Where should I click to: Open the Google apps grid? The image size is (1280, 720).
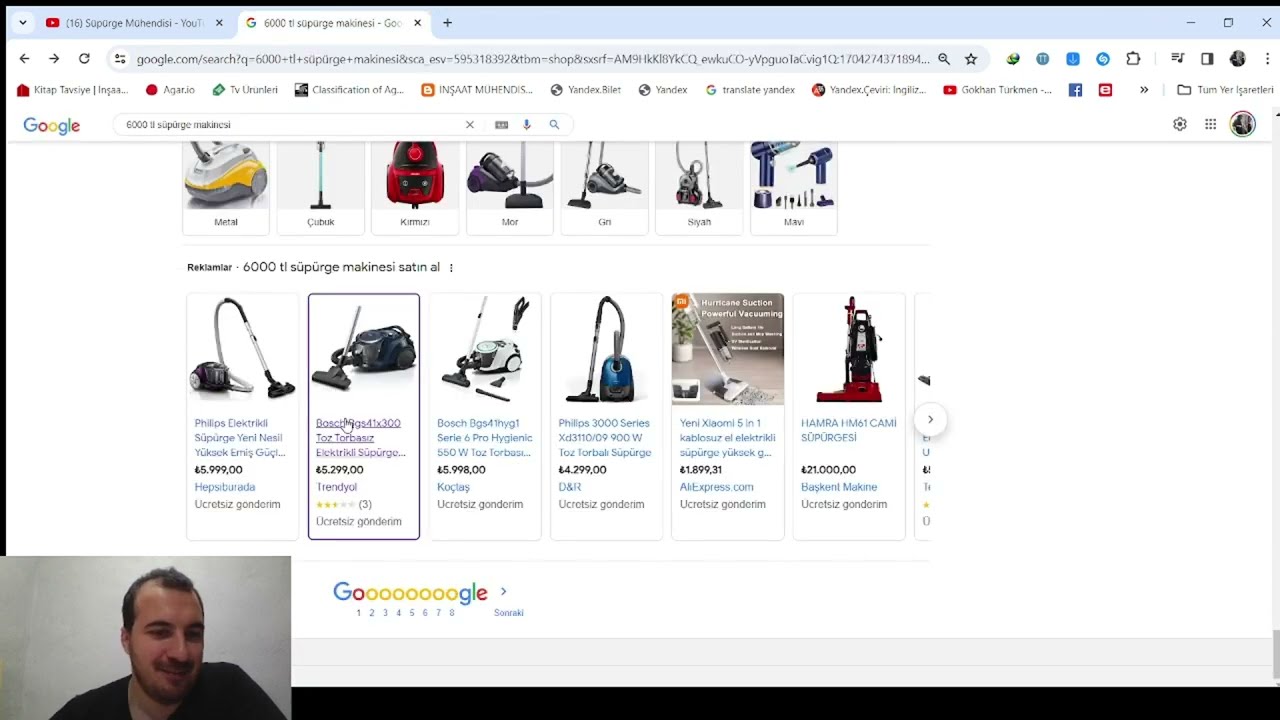click(x=1211, y=124)
